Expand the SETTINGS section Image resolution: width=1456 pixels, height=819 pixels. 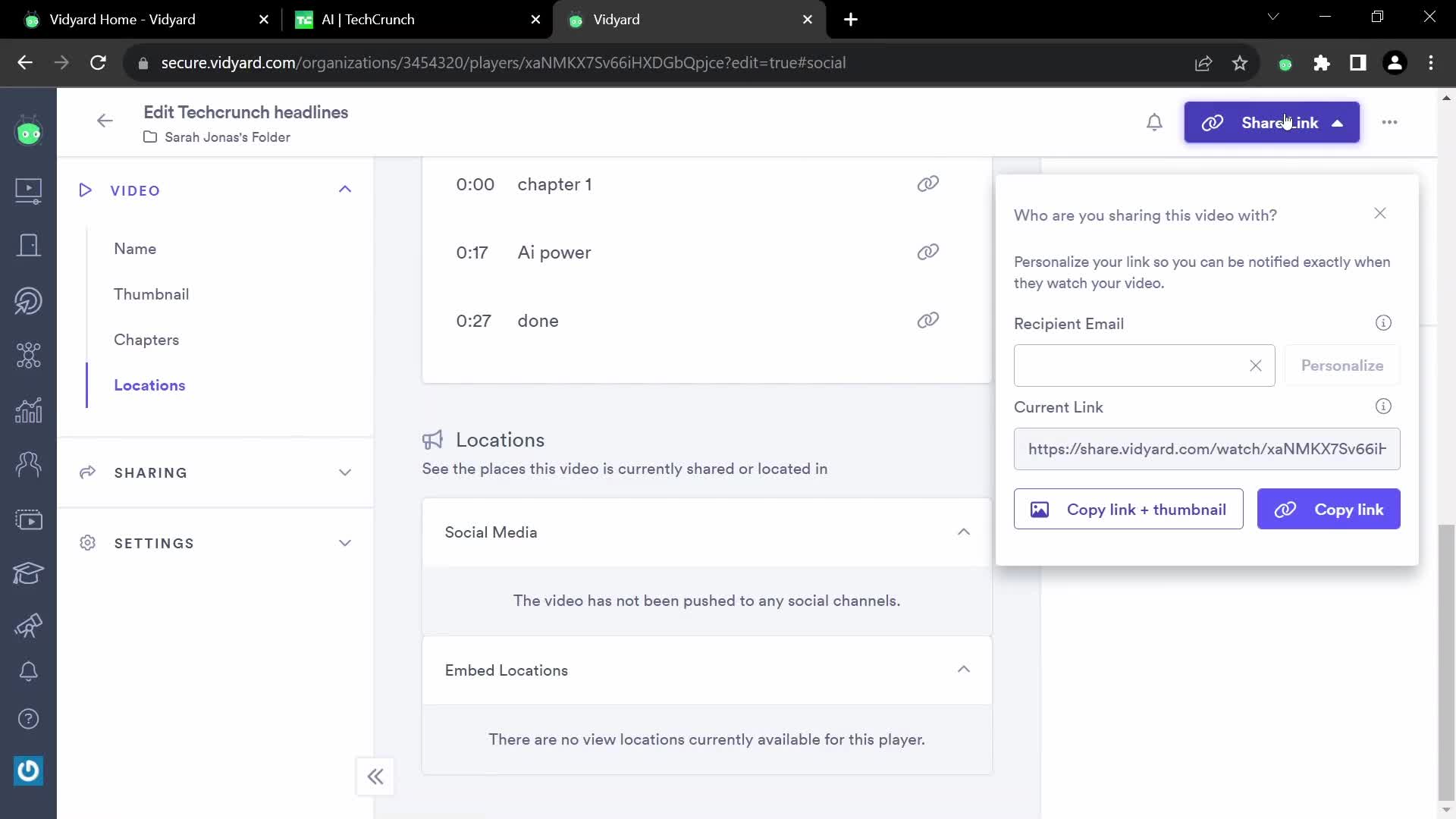[x=345, y=543]
